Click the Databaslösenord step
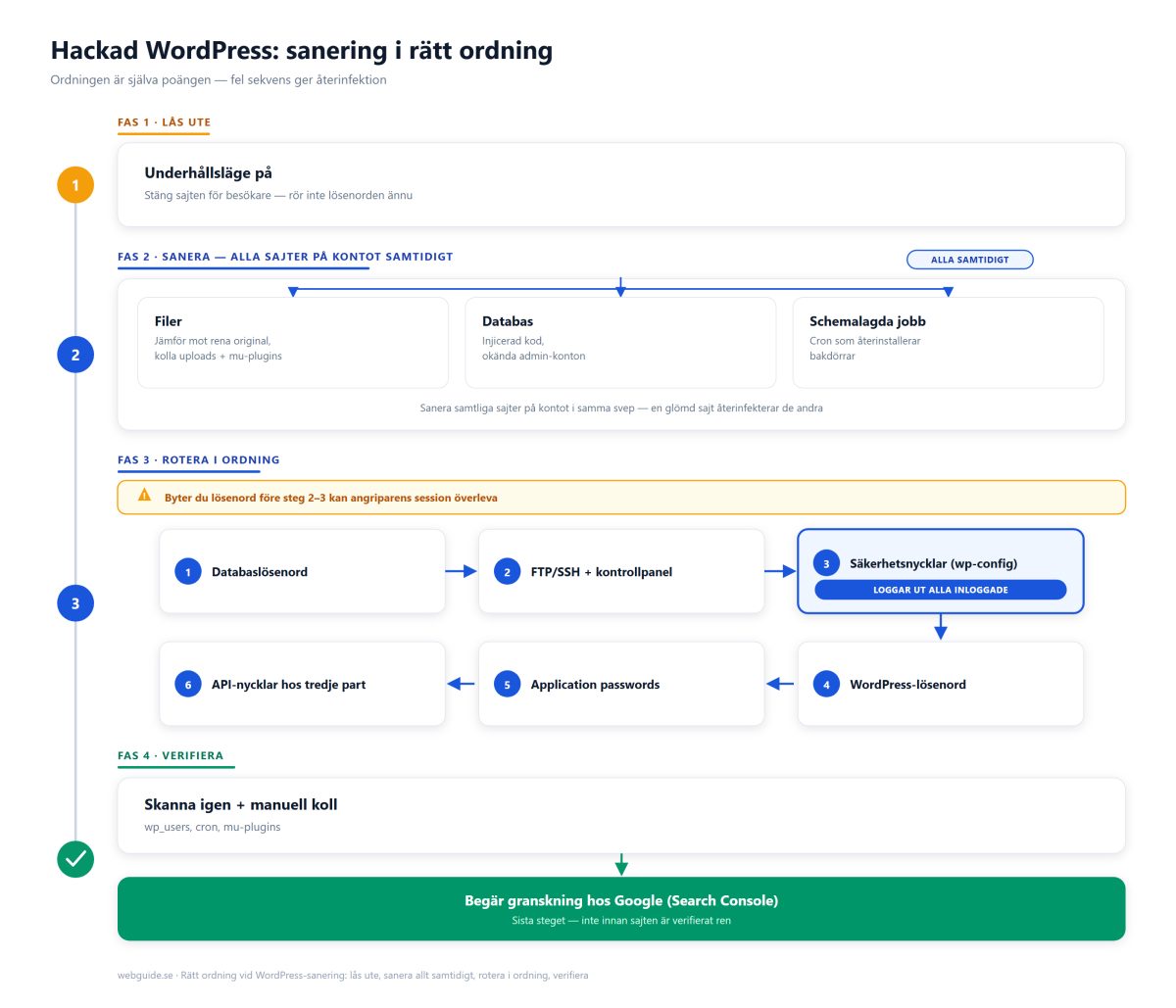The width and height of the screenshot is (1176, 1008). [x=302, y=572]
